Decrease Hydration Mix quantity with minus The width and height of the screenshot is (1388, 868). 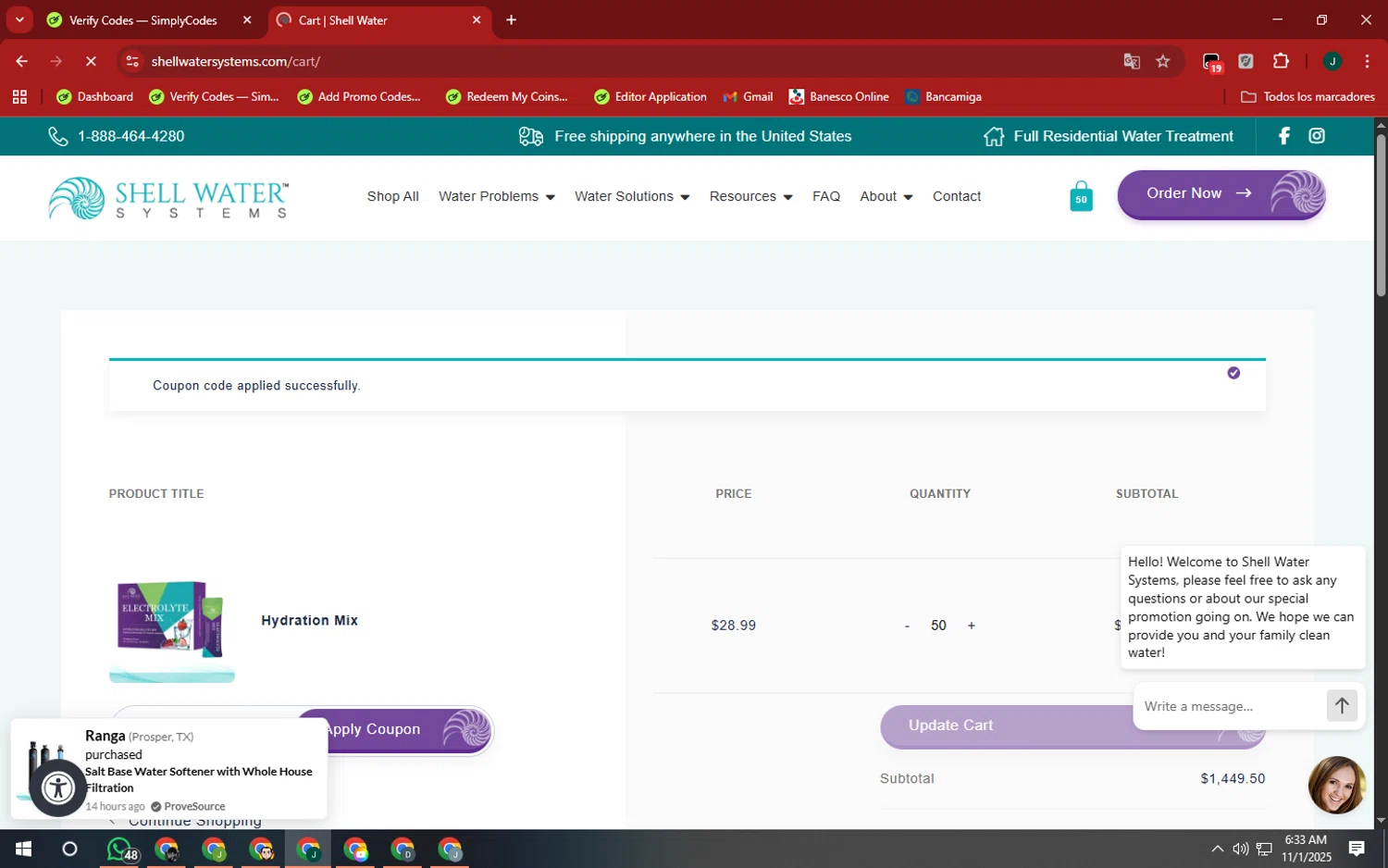click(907, 626)
